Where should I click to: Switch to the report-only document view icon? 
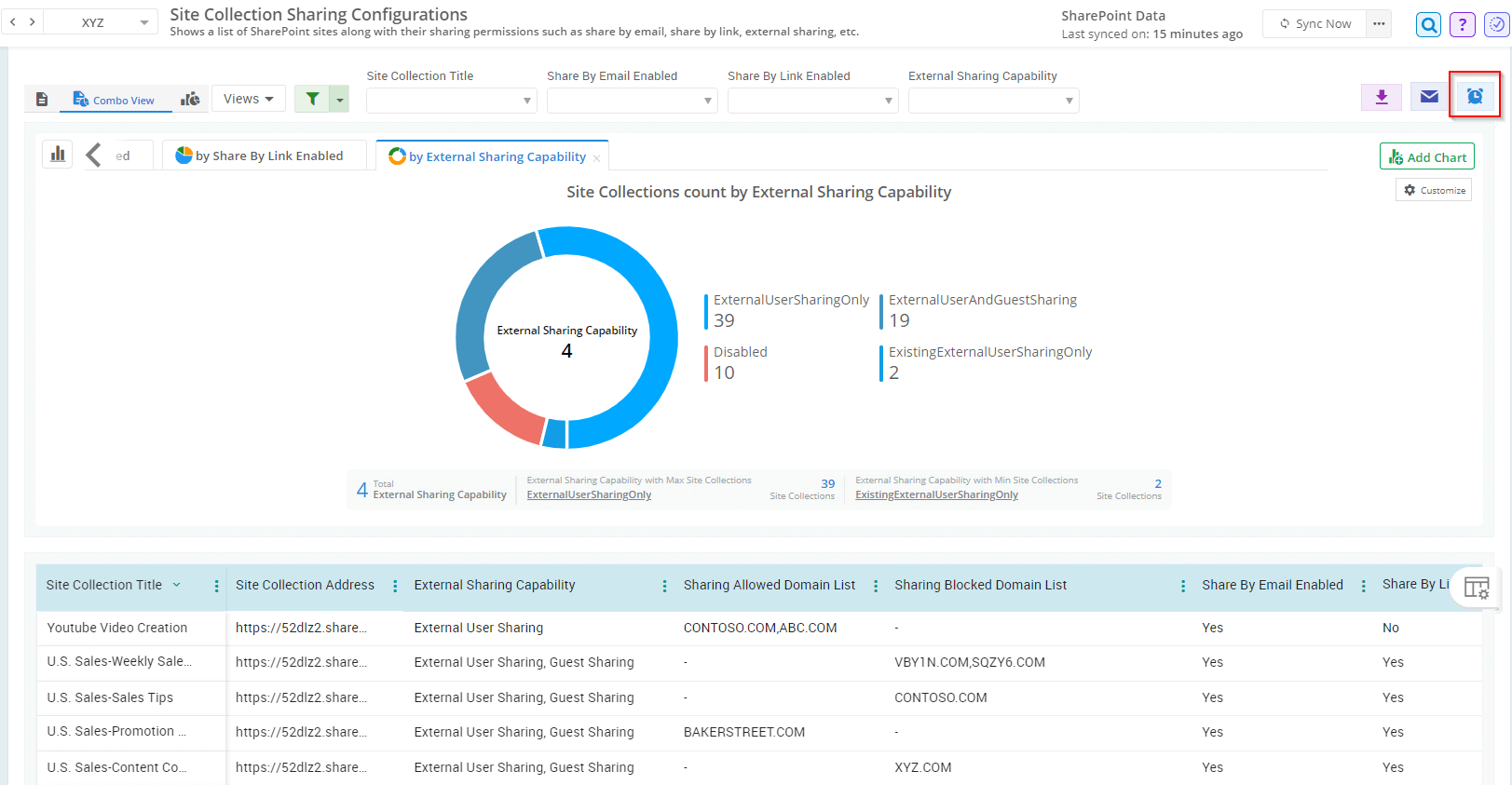click(42, 99)
